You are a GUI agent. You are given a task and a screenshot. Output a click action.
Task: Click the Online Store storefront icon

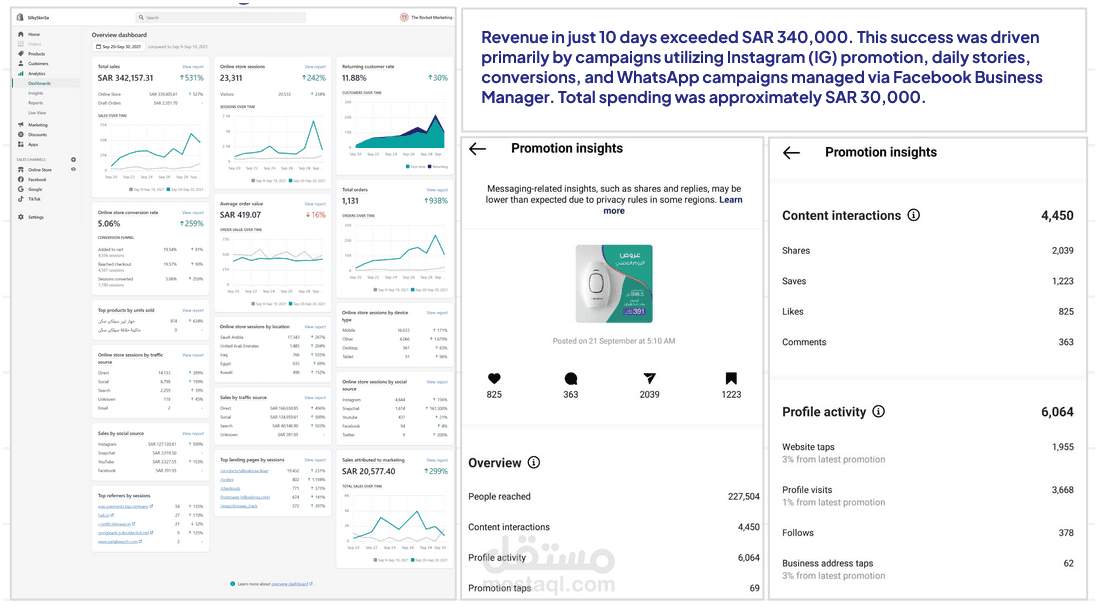click(x=21, y=170)
